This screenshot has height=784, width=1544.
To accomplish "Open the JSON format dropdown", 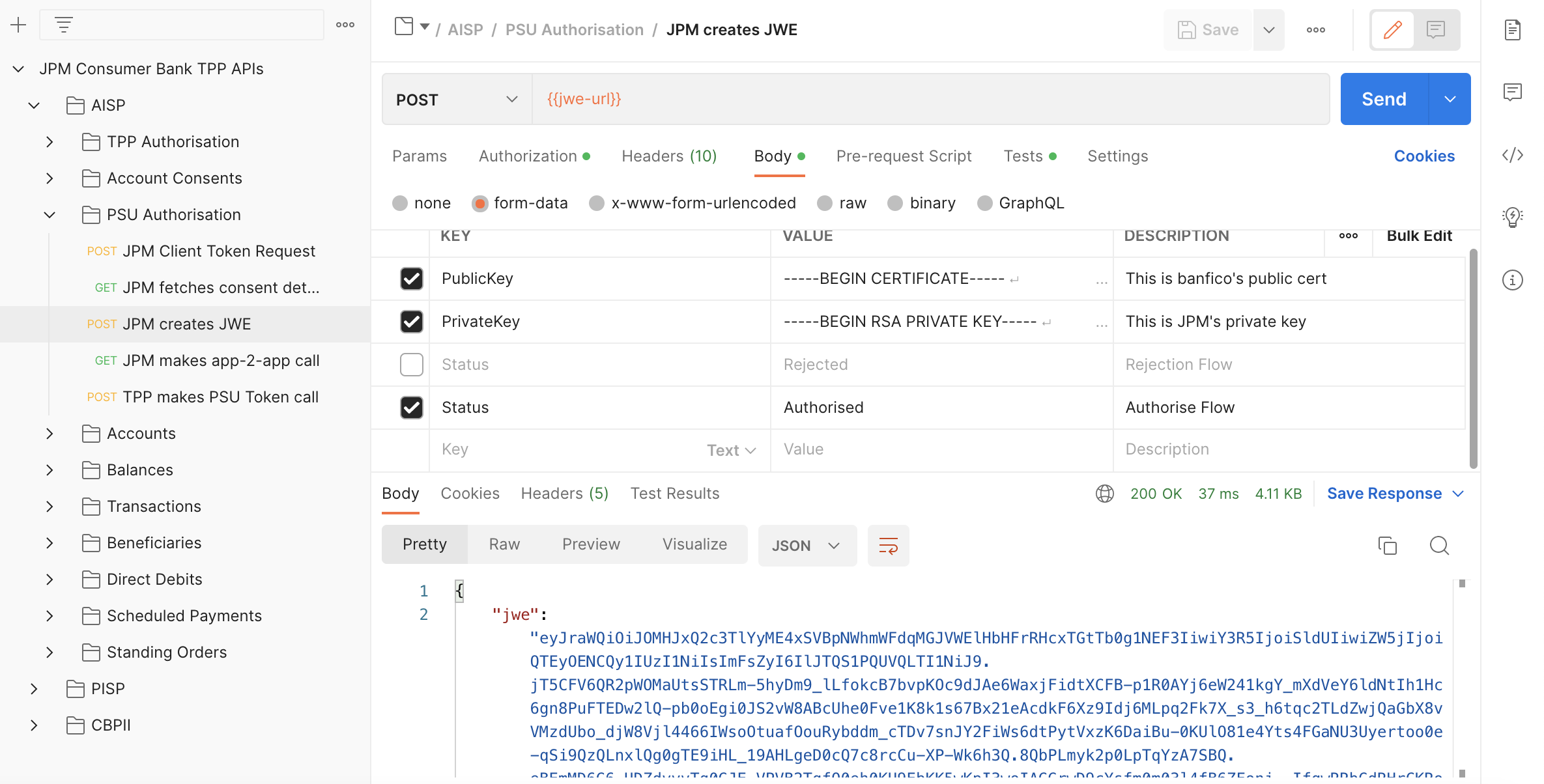I will coord(807,546).
